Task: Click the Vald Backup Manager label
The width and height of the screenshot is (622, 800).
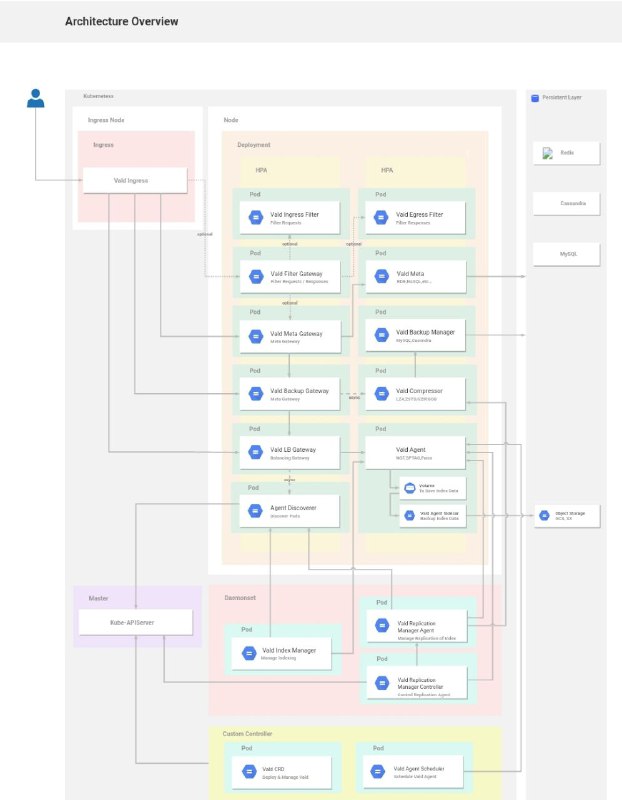Action: coord(426,332)
